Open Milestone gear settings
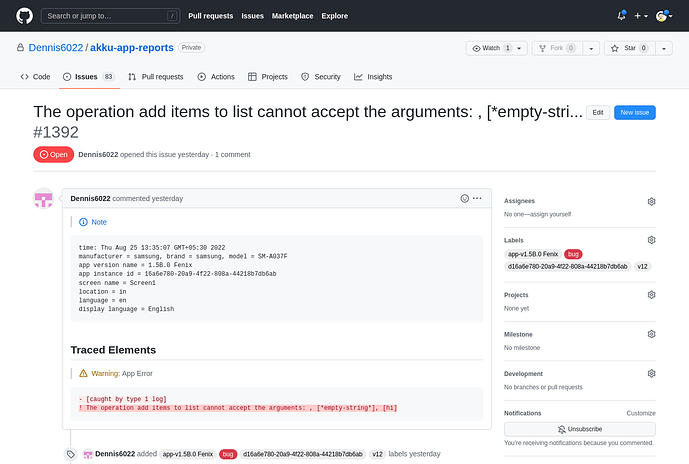Screen dimensions: 689x464 coord(651,334)
